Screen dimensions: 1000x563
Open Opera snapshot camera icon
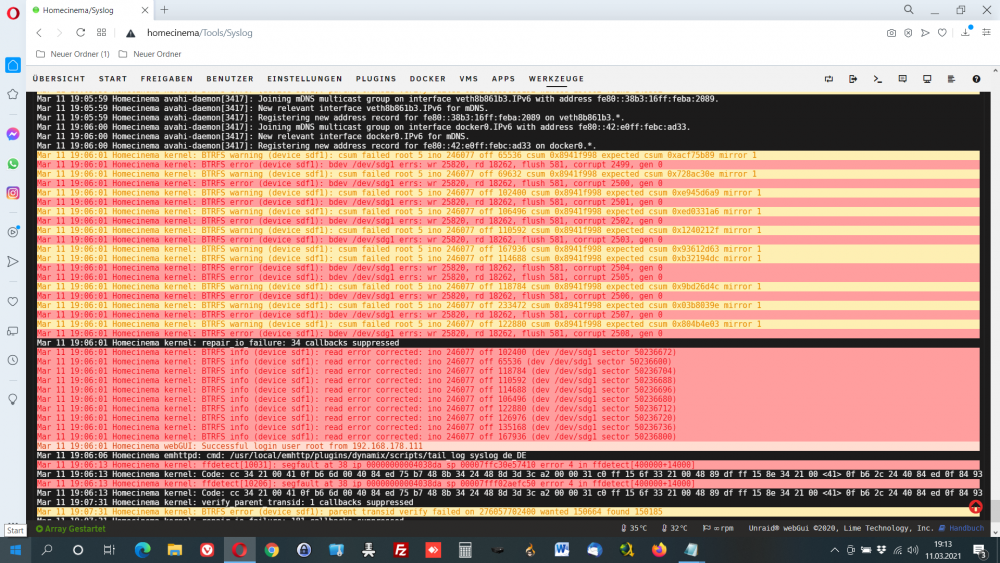[891, 33]
